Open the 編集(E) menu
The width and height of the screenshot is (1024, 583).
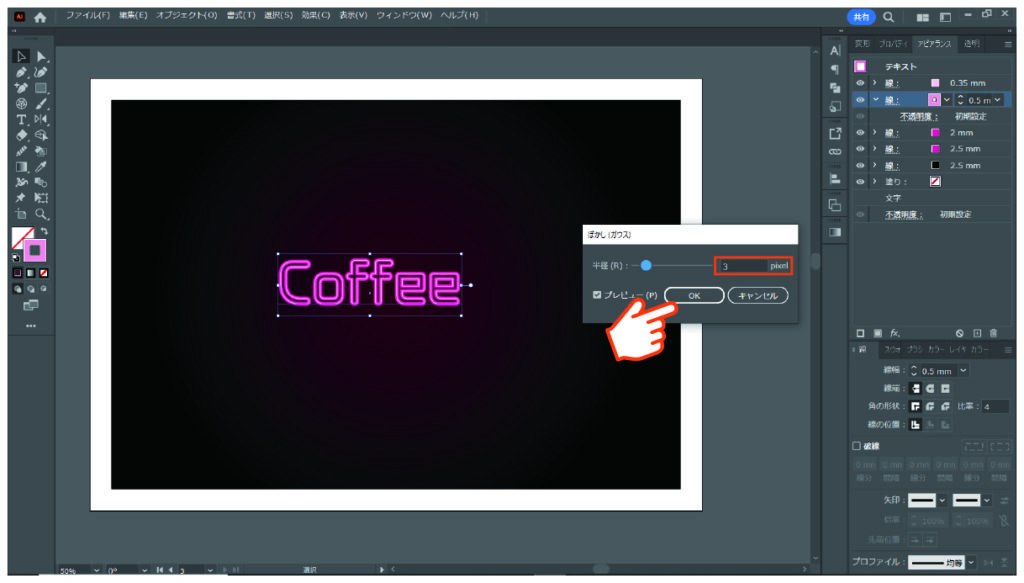point(133,15)
